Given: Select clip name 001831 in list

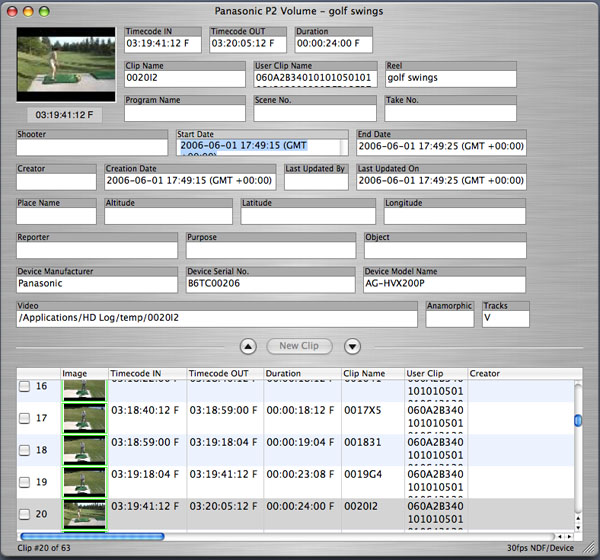Looking at the screenshot, I should (362, 442).
